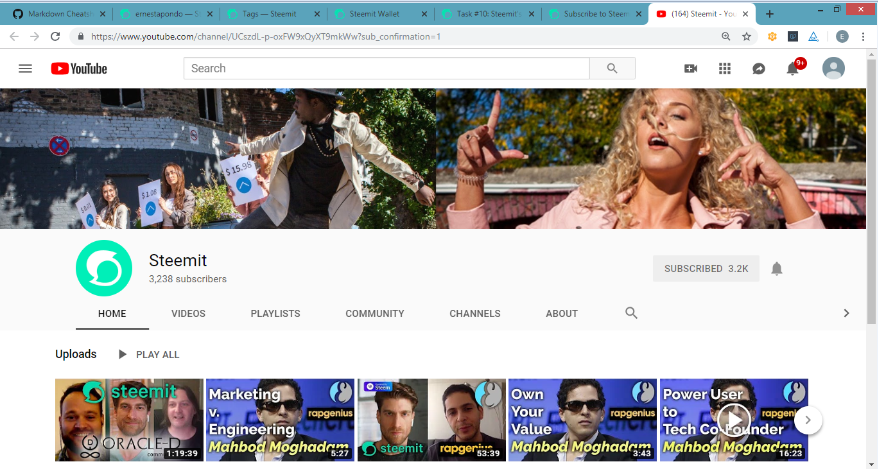Click the Steemit channel avatar logo
This screenshot has width=878, height=469.
tap(104, 268)
